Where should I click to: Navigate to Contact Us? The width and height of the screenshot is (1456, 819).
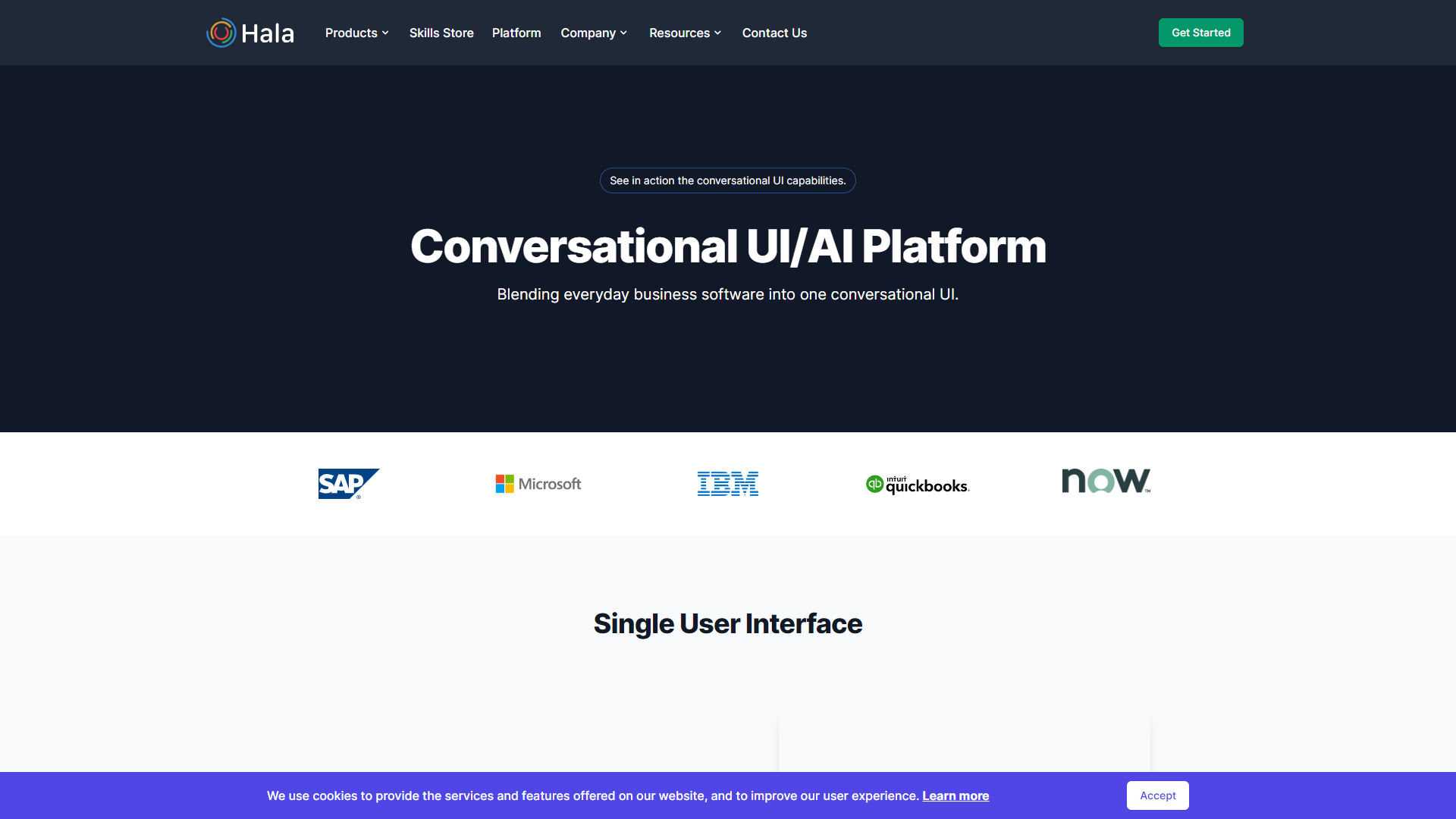[x=774, y=33]
